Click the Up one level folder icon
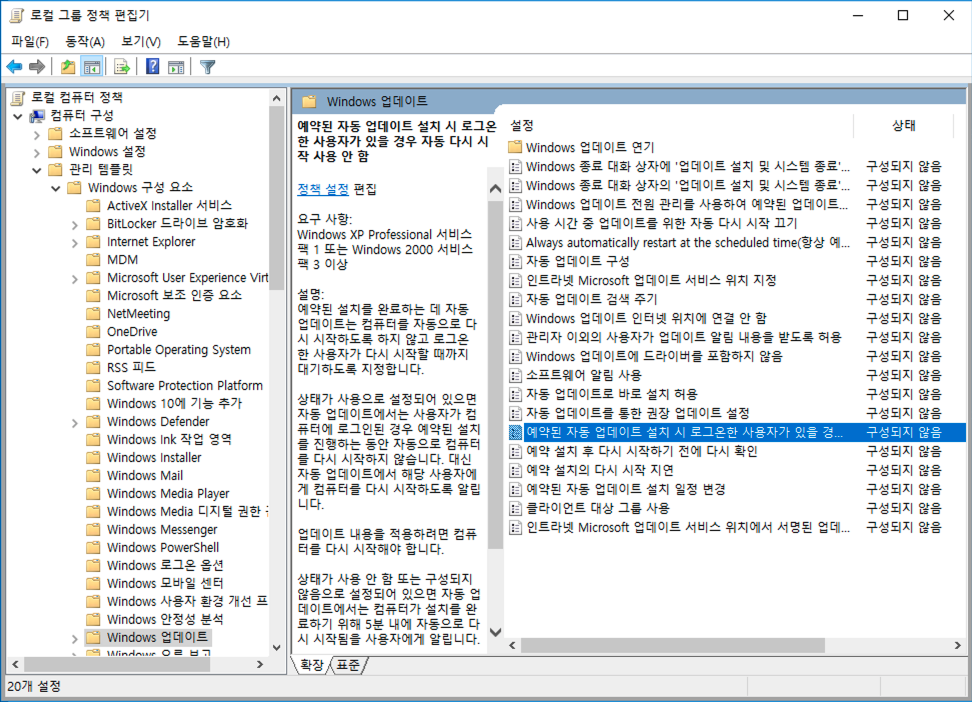 tap(68, 67)
